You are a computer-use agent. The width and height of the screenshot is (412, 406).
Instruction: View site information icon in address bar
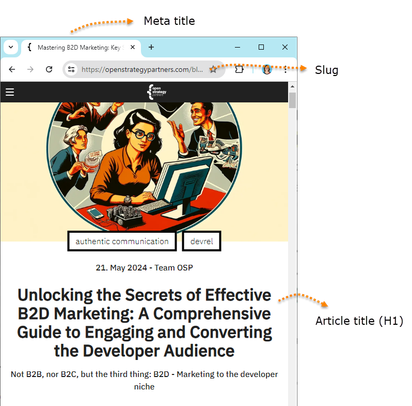(71, 69)
